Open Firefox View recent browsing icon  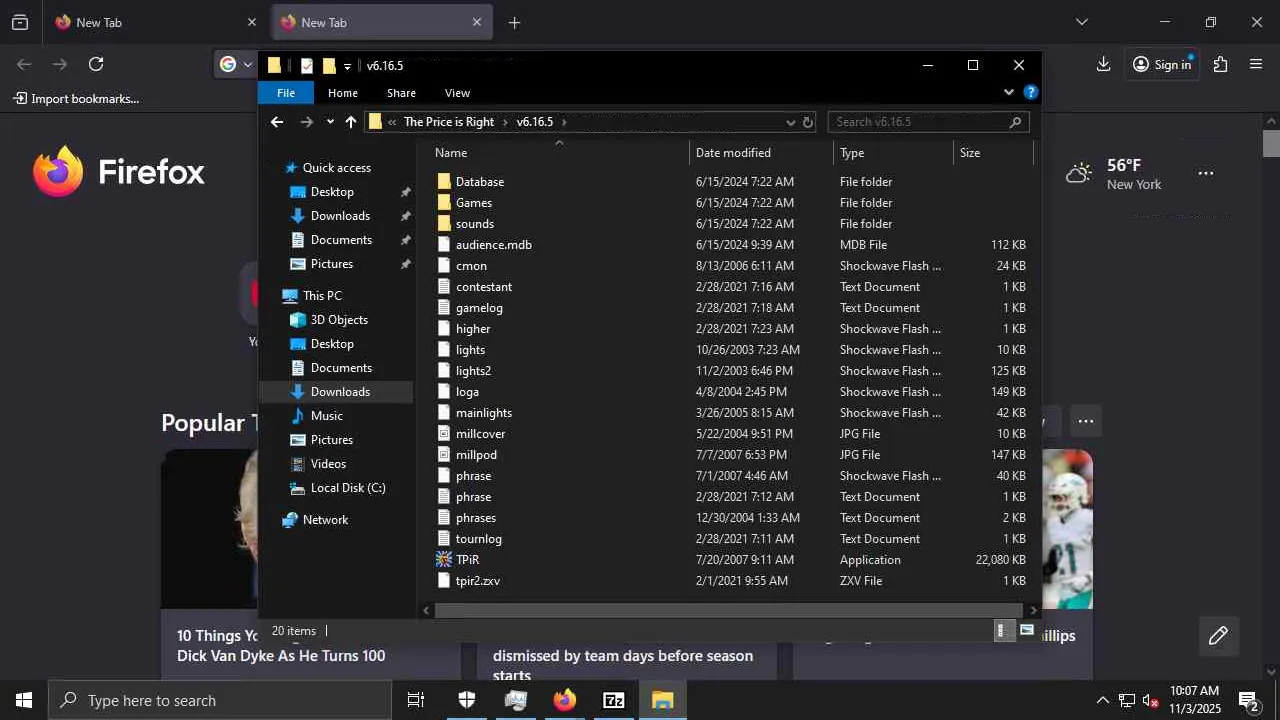click(20, 22)
